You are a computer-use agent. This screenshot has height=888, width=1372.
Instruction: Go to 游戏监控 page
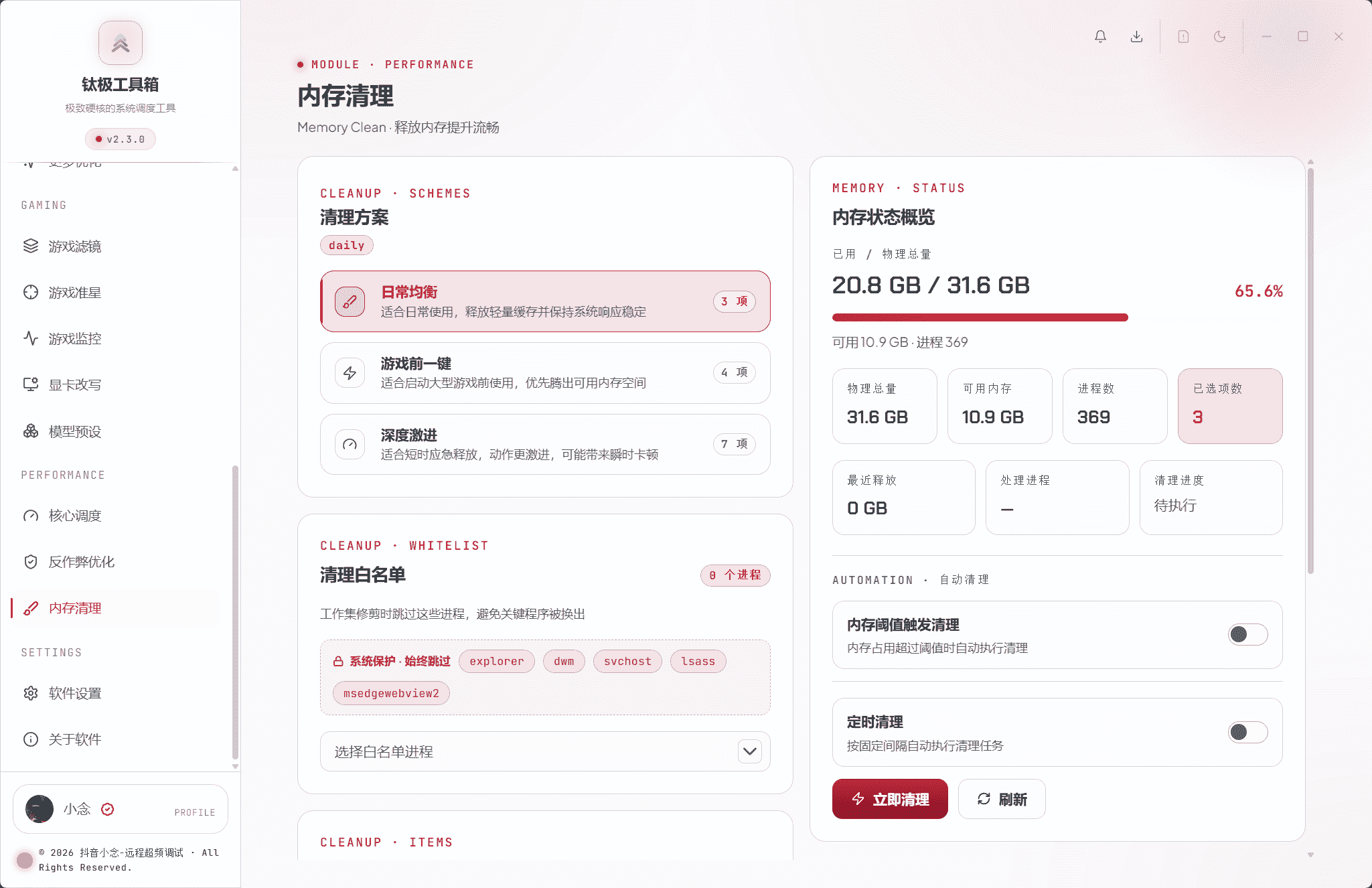(115, 338)
